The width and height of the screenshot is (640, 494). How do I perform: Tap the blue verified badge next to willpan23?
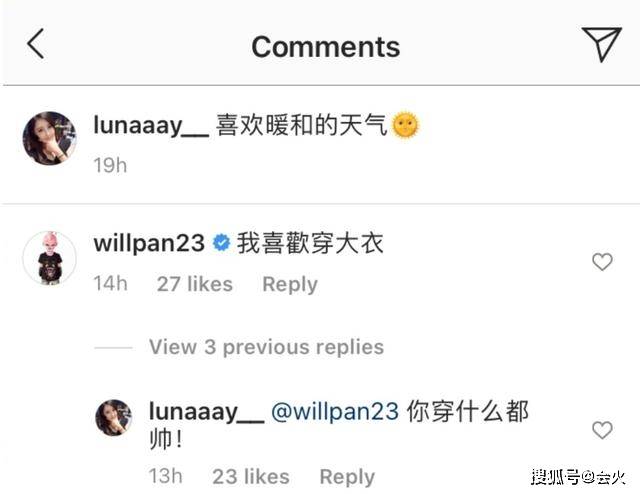click(221, 243)
